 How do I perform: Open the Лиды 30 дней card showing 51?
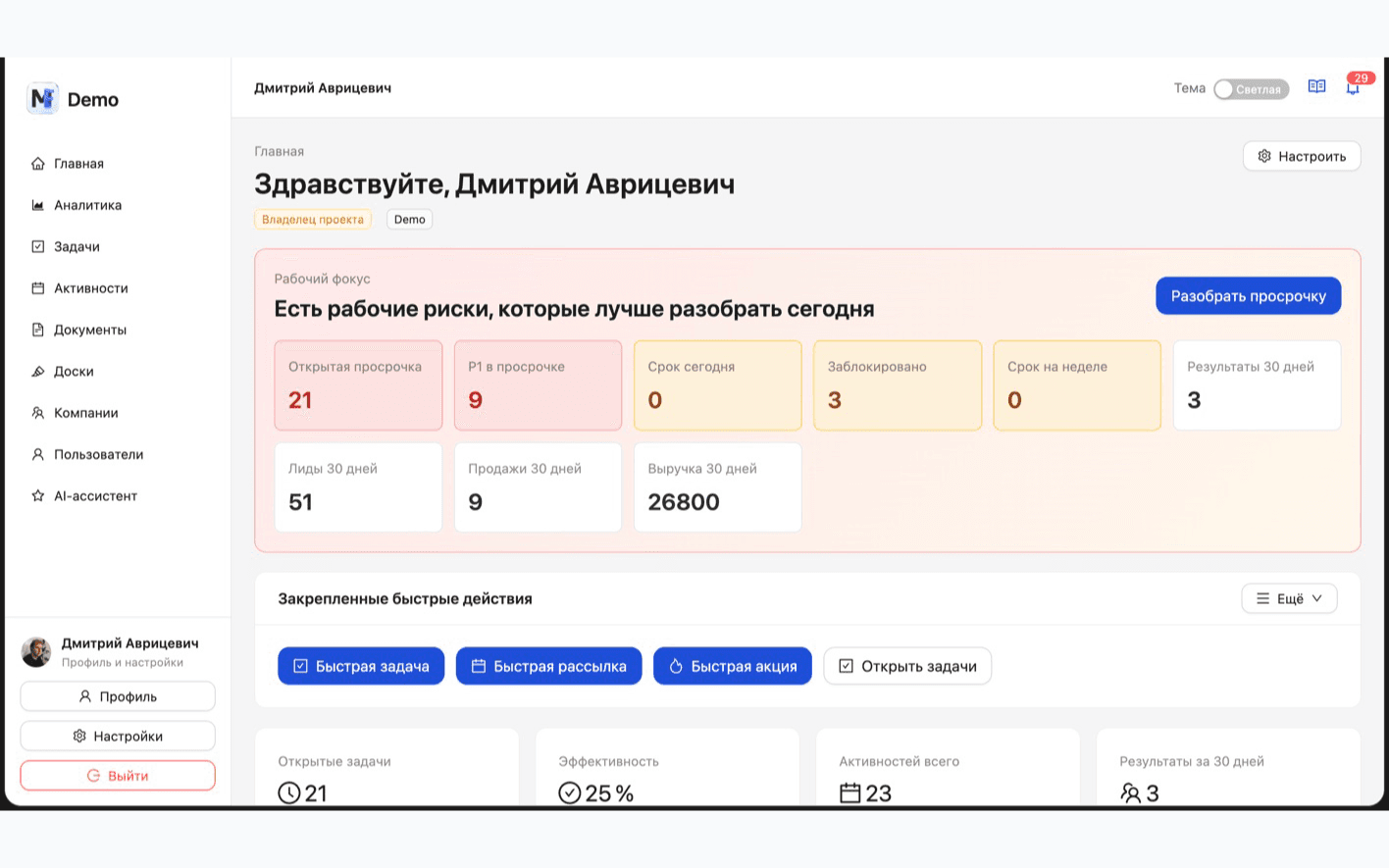coord(358,487)
